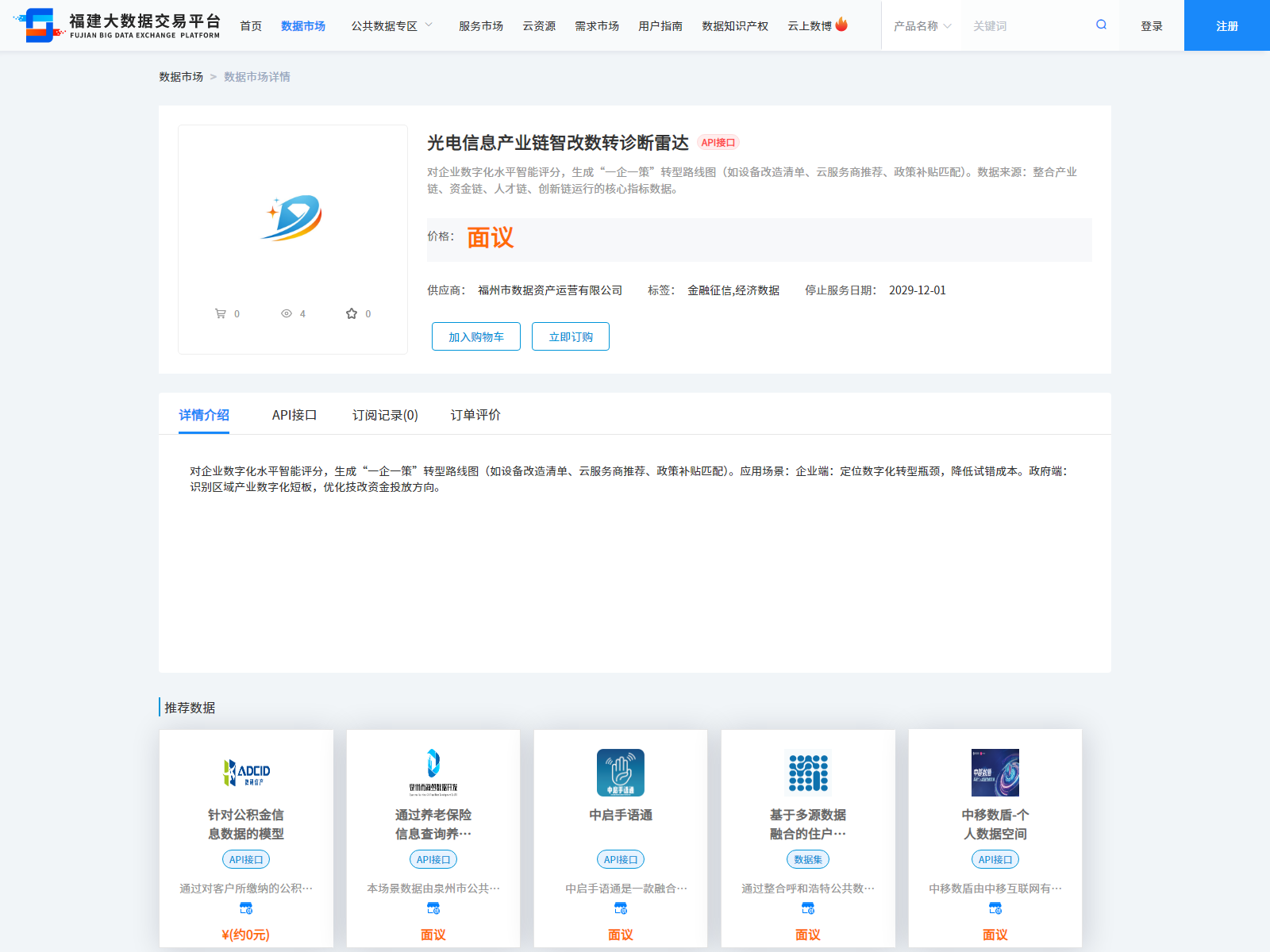This screenshot has height=952, width=1270.
Task: Open the 基于多源数据融合的住户… card title
Action: click(808, 824)
